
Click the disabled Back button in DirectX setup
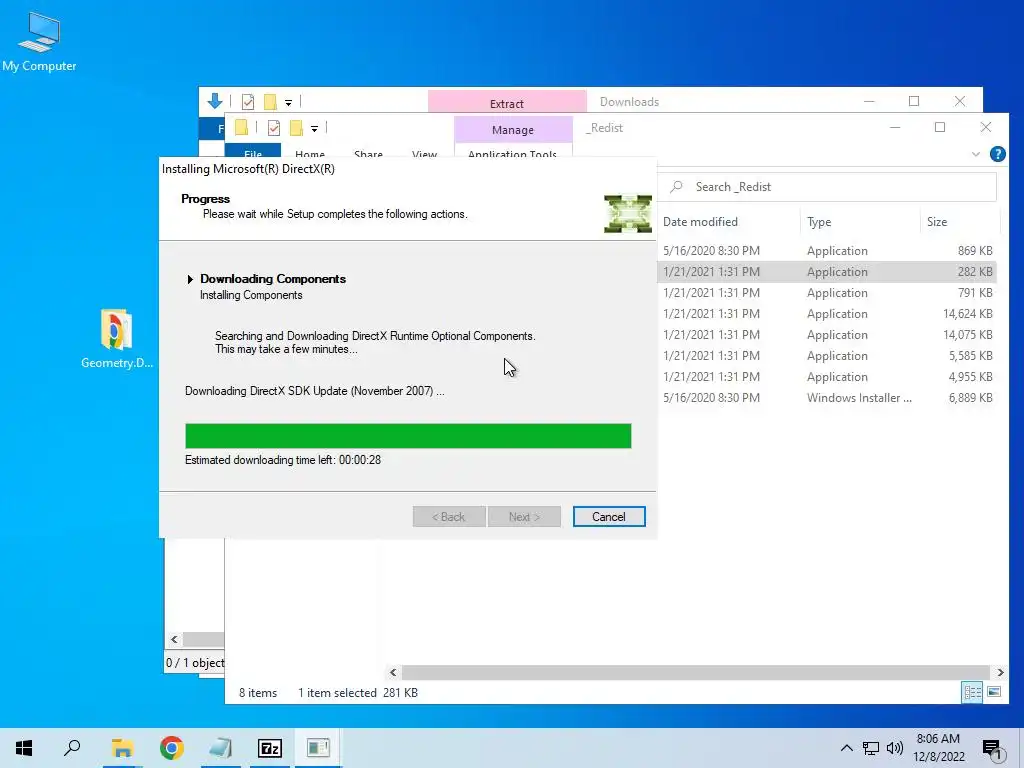tap(449, 517)
